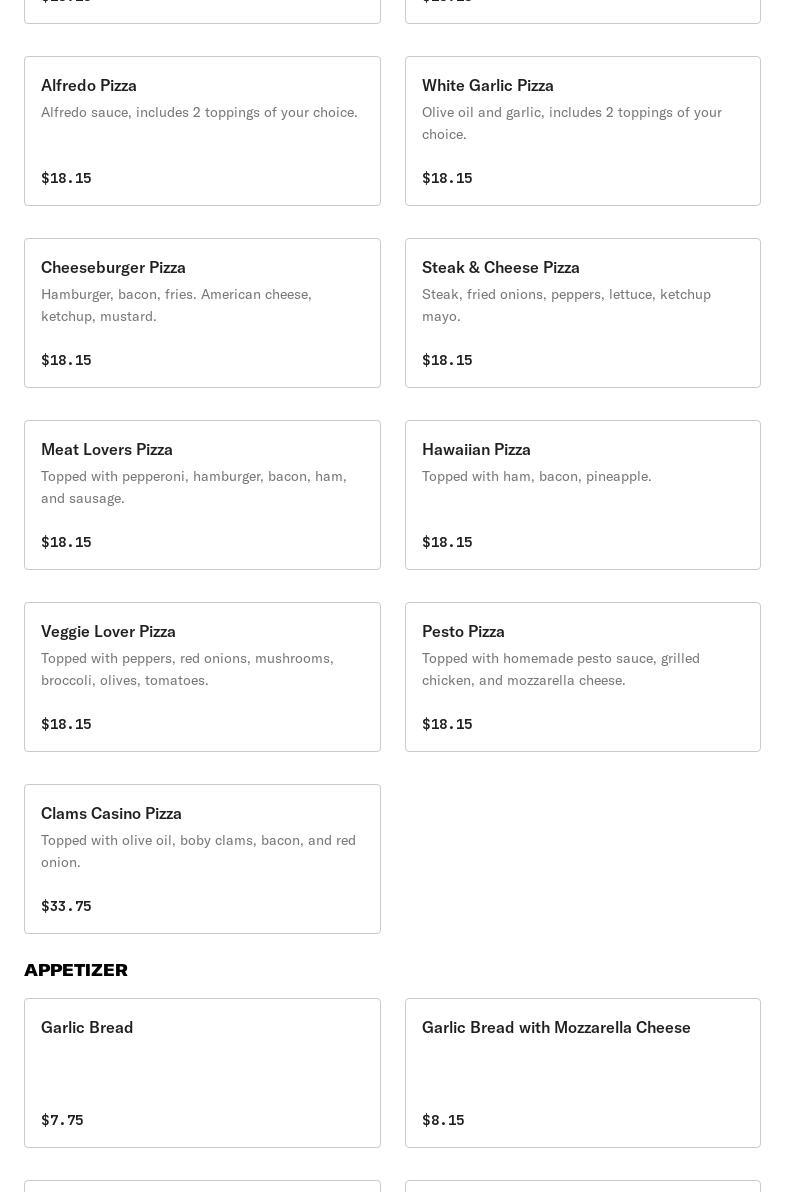Screen dimensions: 785x1192
Task: Select the White Garlic Pizza card
Action: (582, 131)
